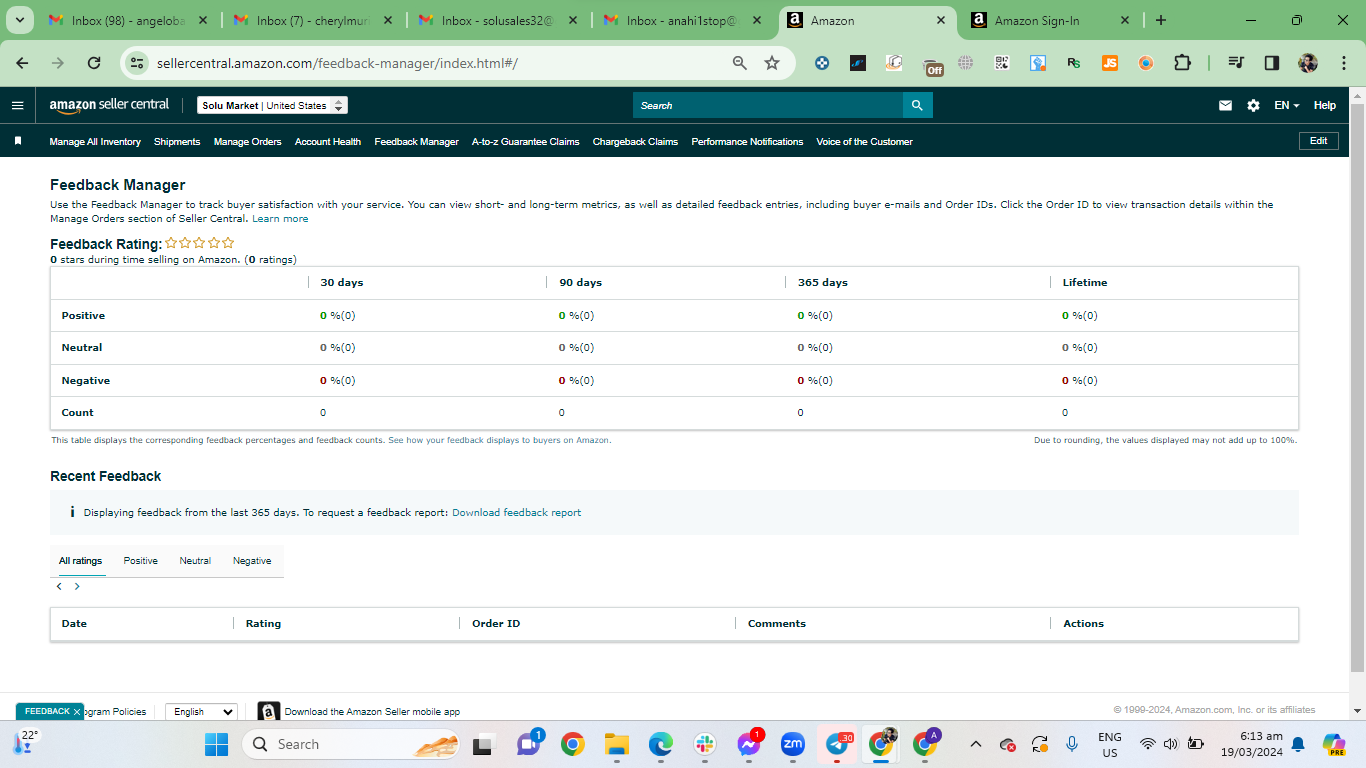Select the Neutral ratings tab
Screen dimensions: 1366x768
click(x=195, y=561)
